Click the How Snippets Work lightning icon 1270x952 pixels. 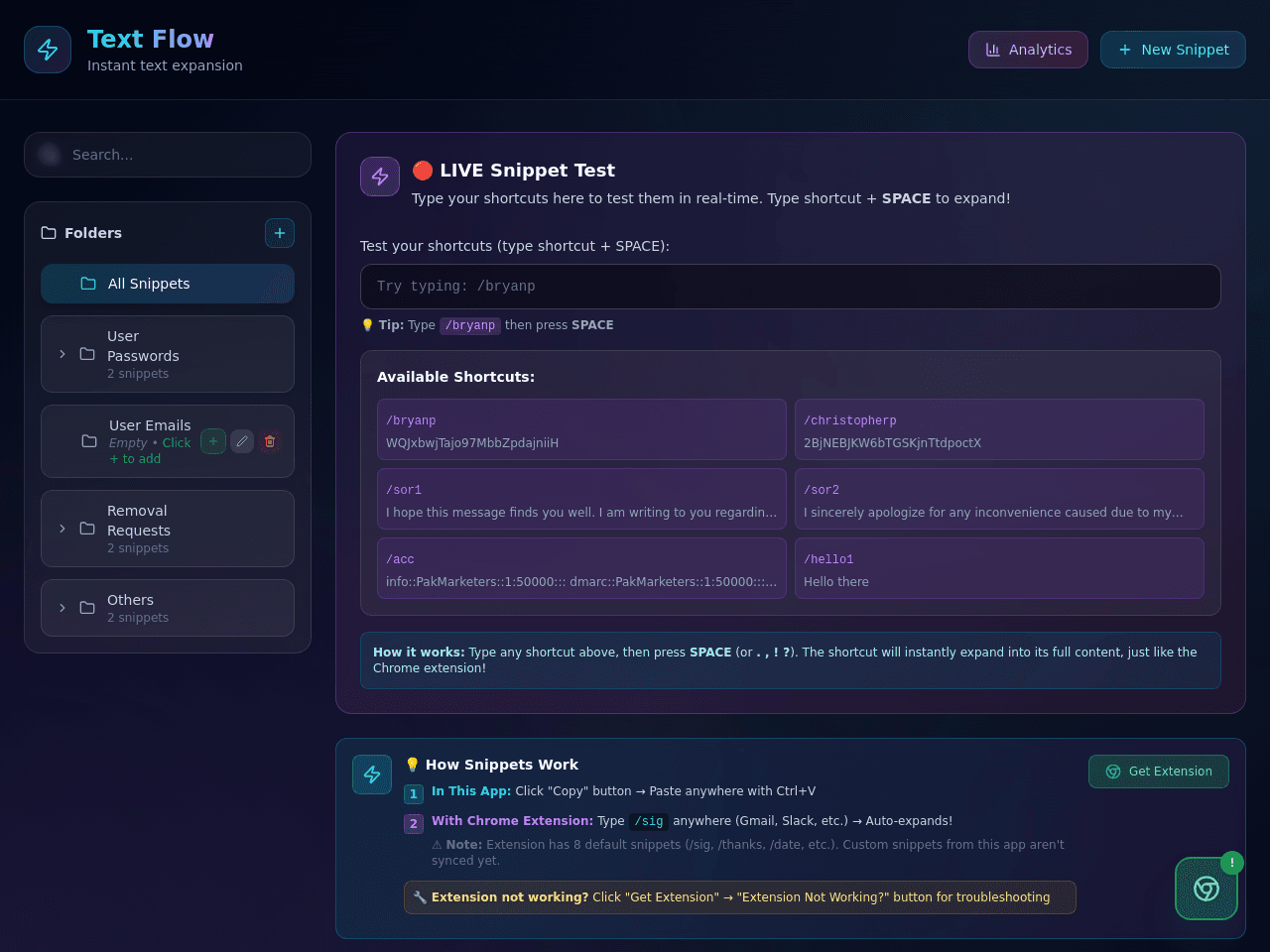tap(372, 774)
